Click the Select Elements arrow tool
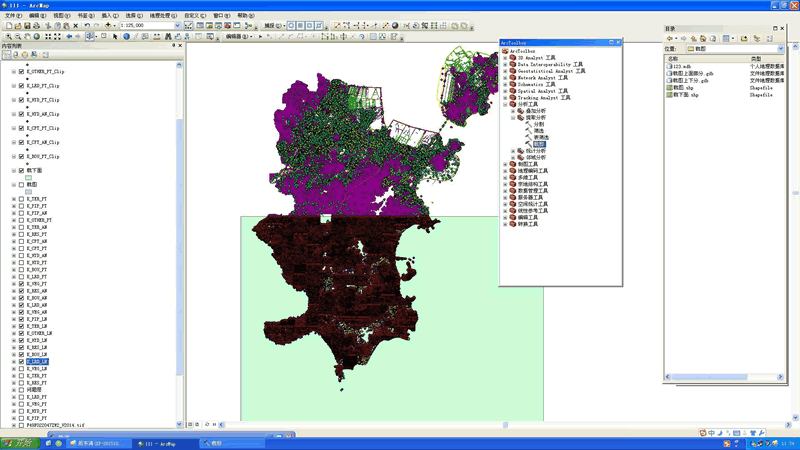800x450 pixels. pyautogui.click(x=115, y=37)
